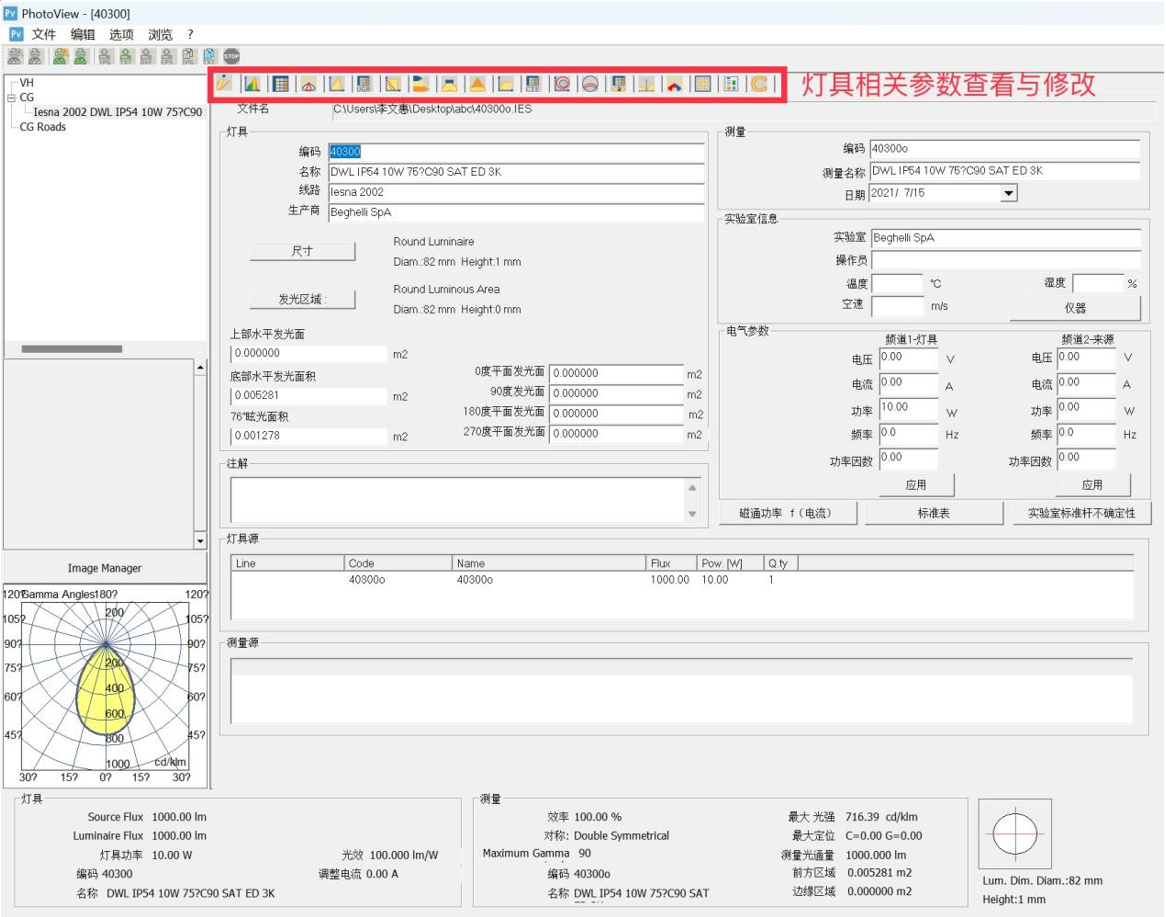The height and width of the screenshot is (917, 1166).
Task: Click the 仪器 button
Action: coord(1074,308)
